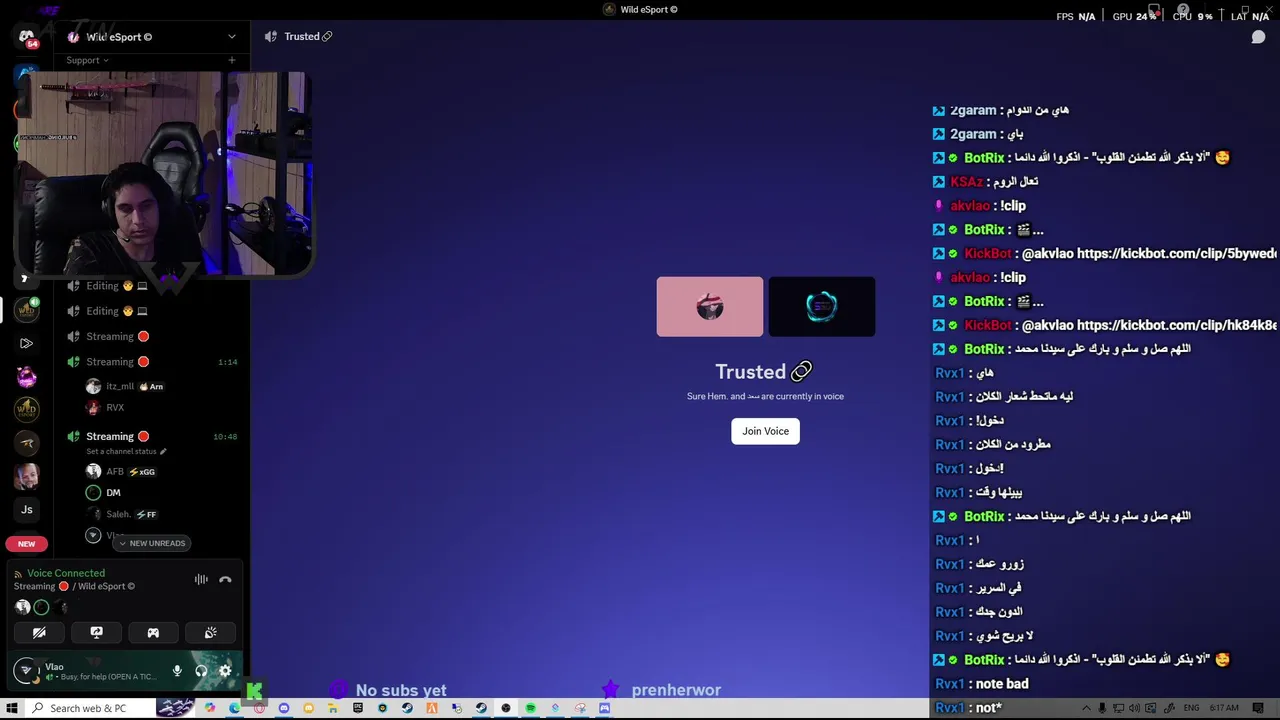Open kickbot clip link ending hk84k8e
Viewport: 1280px width, 720px height.
point(1176,325)
